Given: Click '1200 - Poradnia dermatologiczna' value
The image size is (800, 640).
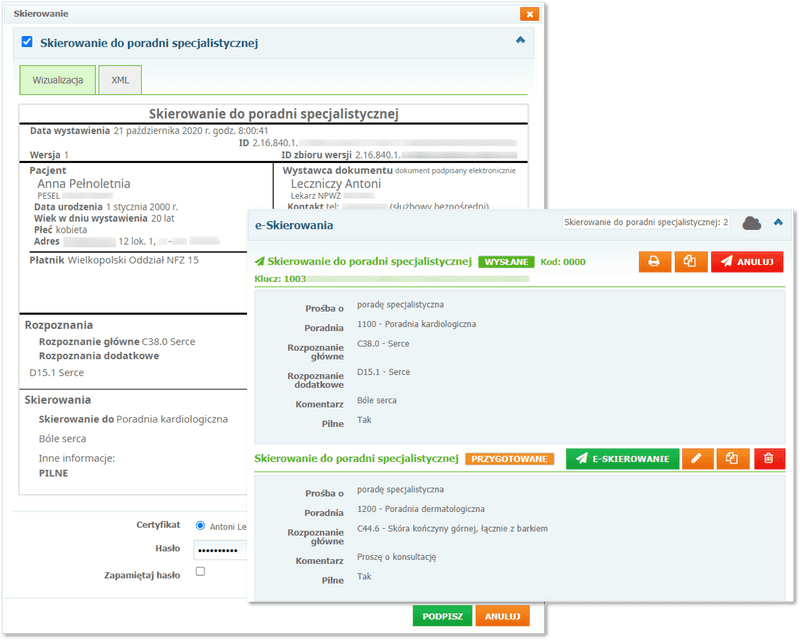Looking at the screenshot, I should 421,509.
